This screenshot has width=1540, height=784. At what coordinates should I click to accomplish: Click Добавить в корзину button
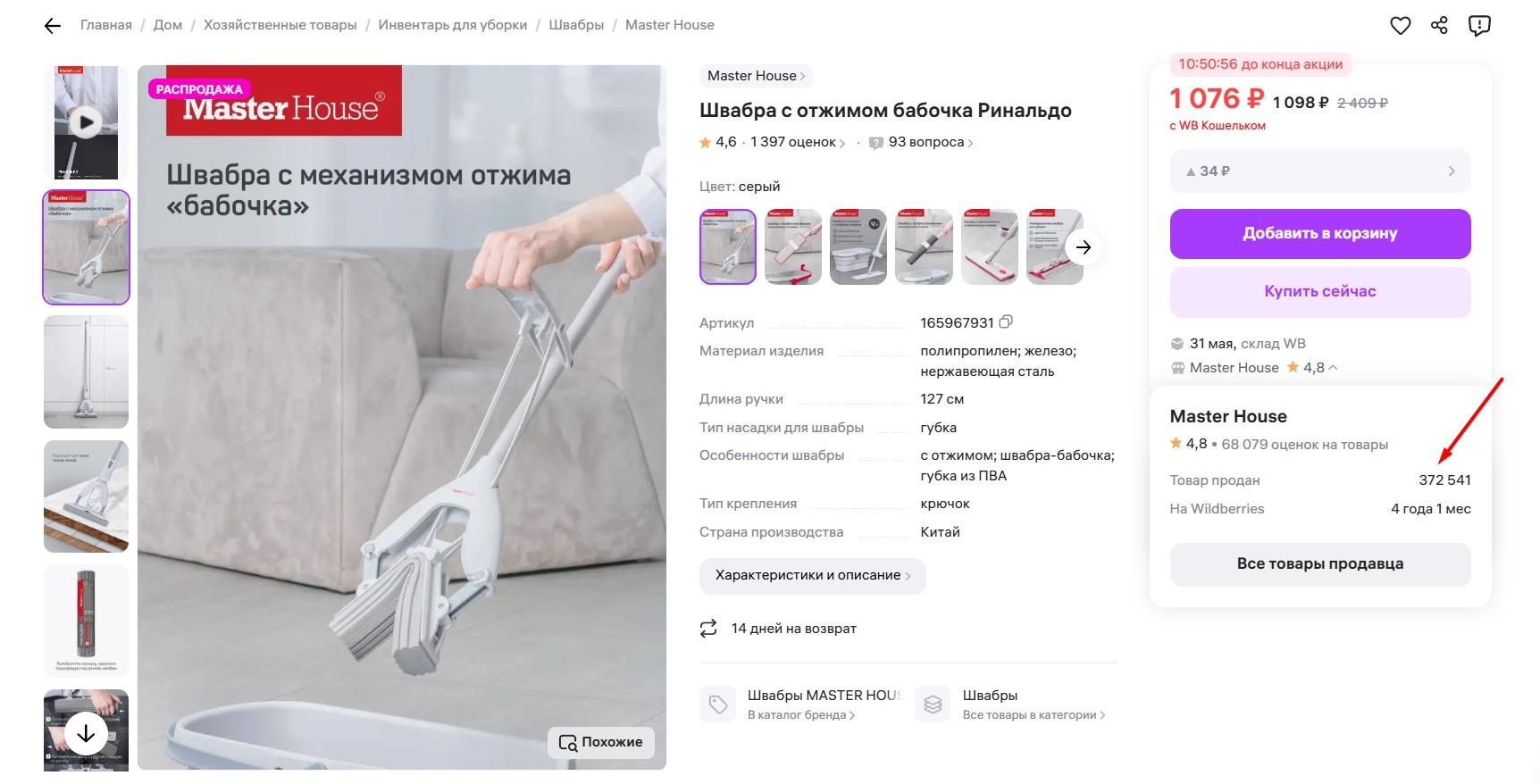coord(1320,234)
